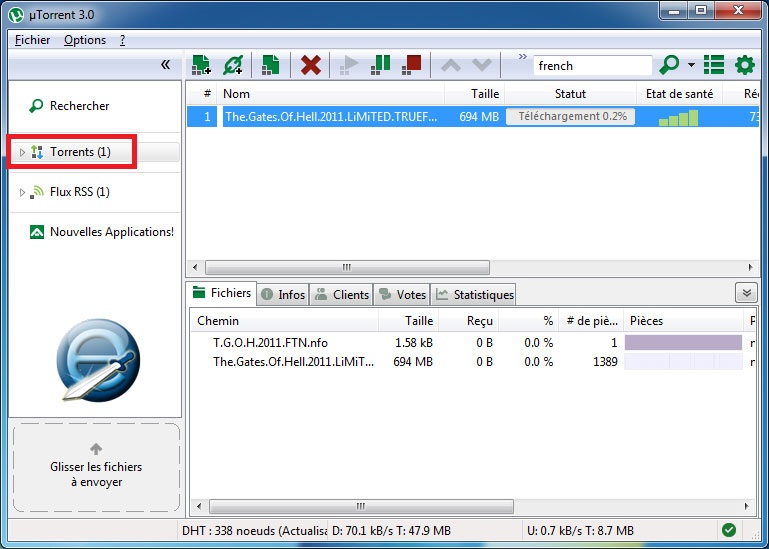Switch to the Clients tab
Screen dimensions: 769x549
pos(341,294)
